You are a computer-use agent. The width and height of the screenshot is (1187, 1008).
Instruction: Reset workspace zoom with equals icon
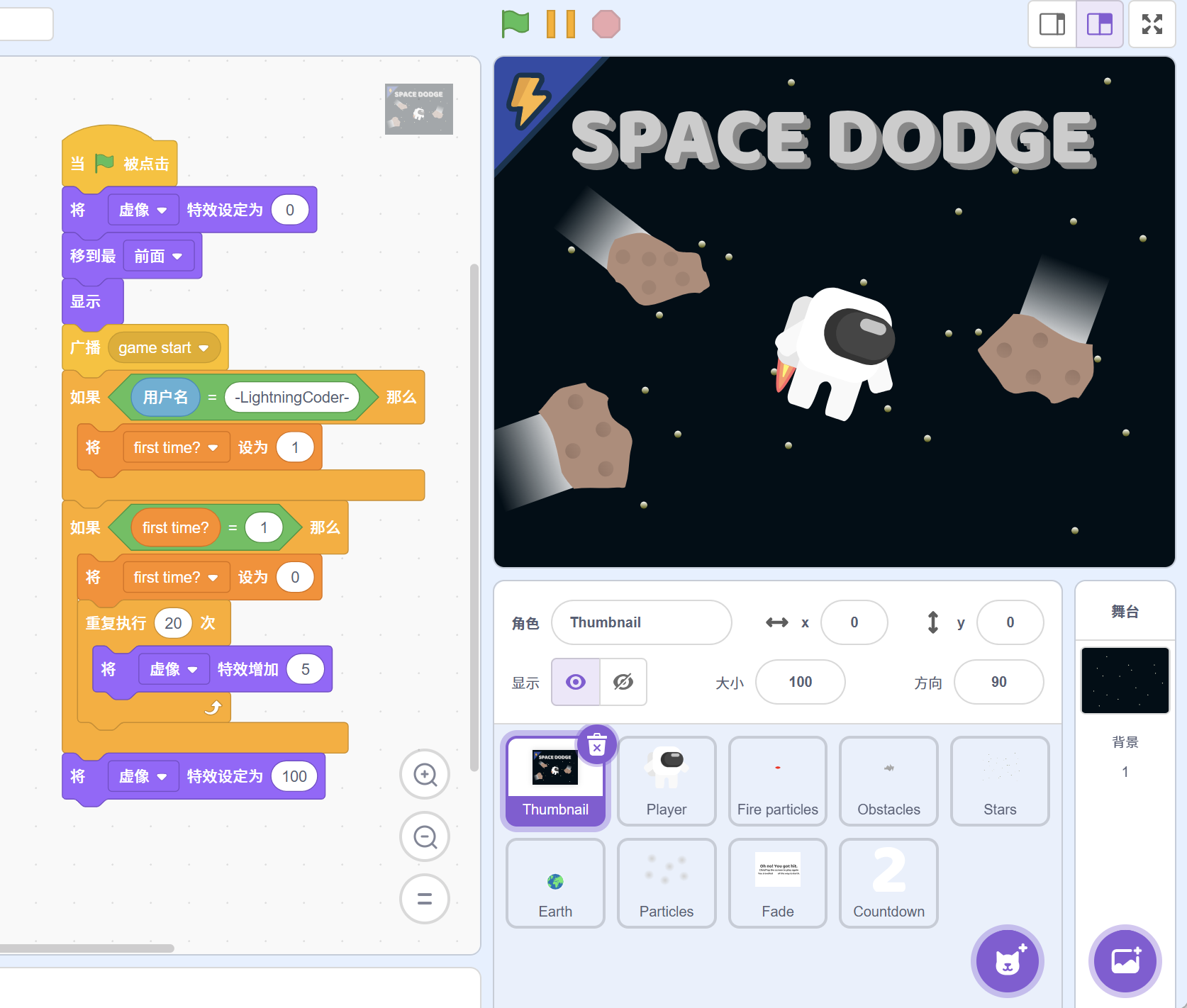425,899
